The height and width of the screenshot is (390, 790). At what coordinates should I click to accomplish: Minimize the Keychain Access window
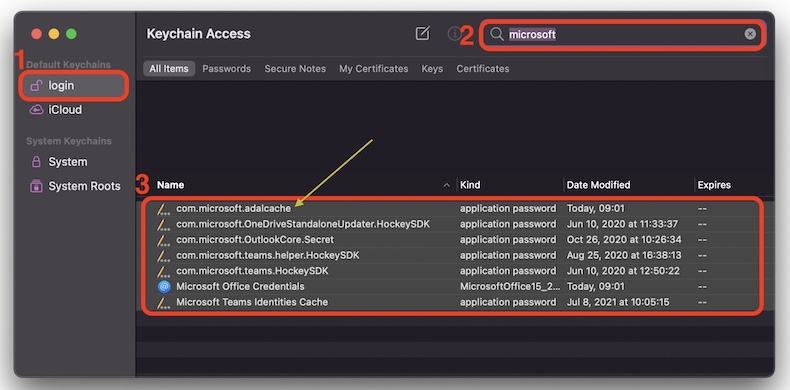(54, 34)
